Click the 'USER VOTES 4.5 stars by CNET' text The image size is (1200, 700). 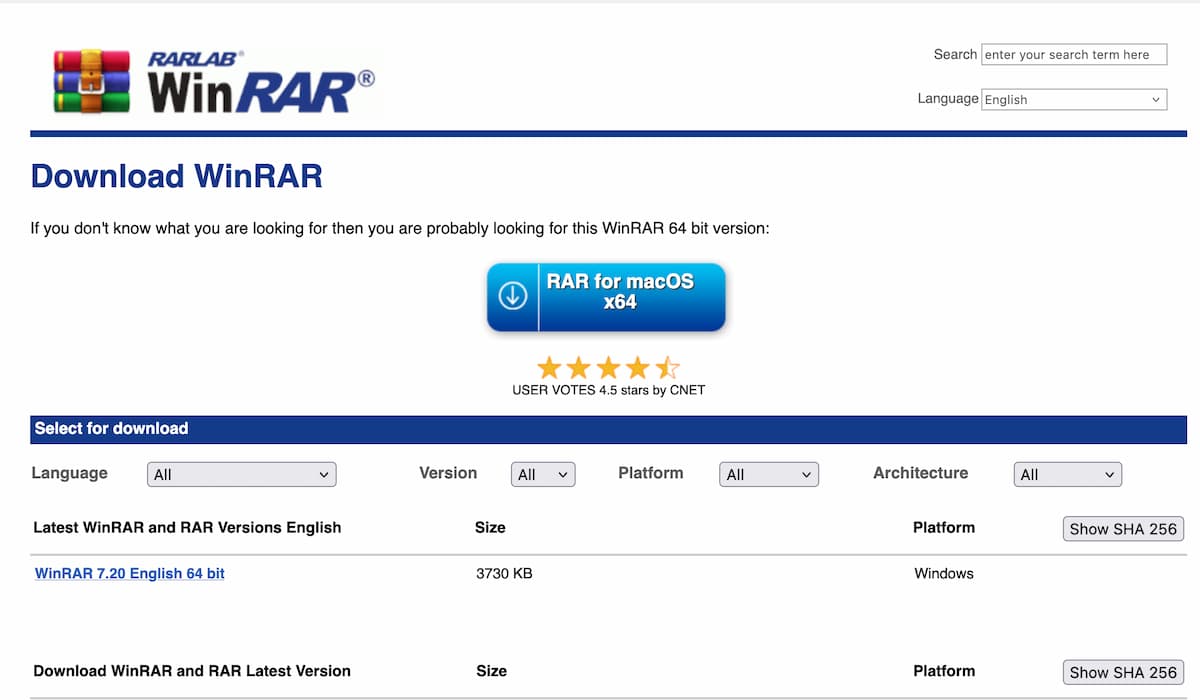[608, 390]
